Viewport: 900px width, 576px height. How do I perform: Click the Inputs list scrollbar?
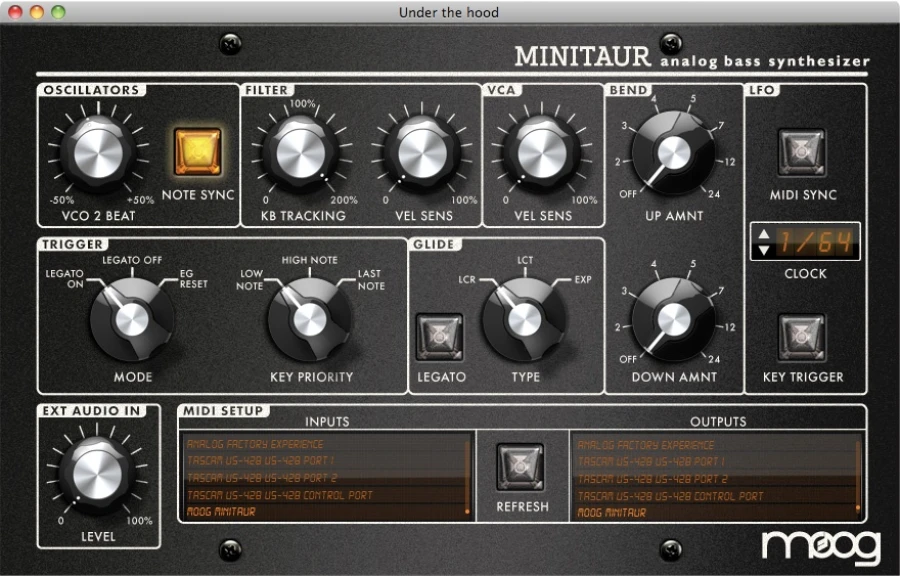468,477
